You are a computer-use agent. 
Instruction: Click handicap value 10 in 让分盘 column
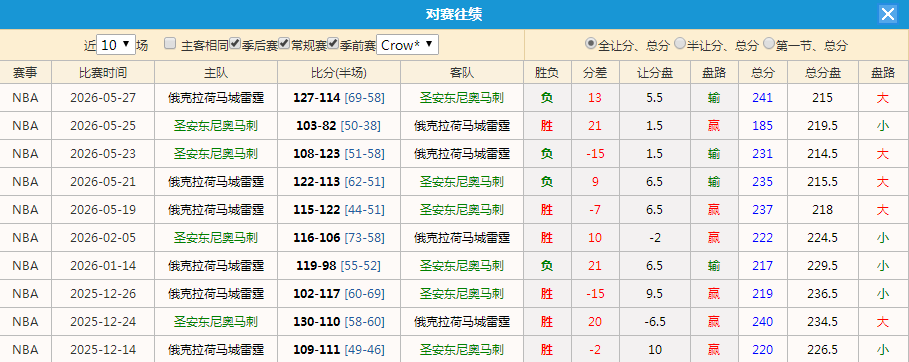pos(655,350)
